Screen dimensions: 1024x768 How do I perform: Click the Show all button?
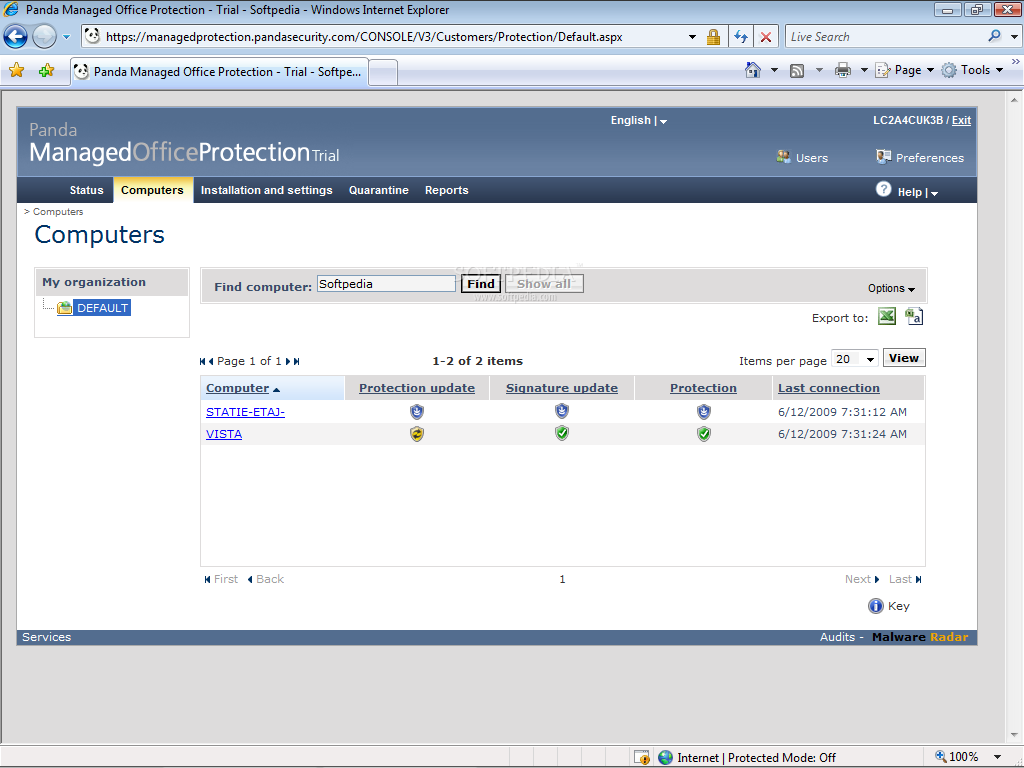point(544,283)
